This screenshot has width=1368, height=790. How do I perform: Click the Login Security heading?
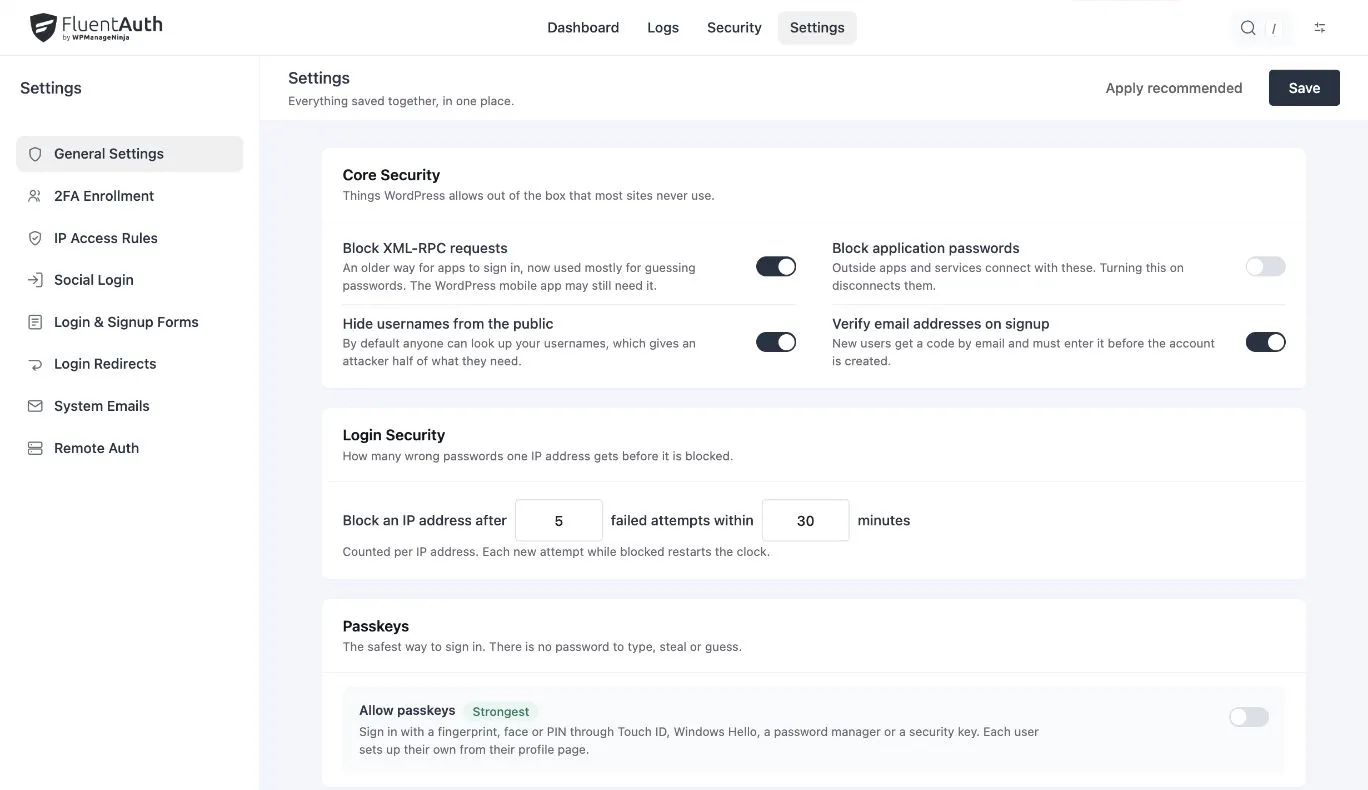[x=394, y=435]
